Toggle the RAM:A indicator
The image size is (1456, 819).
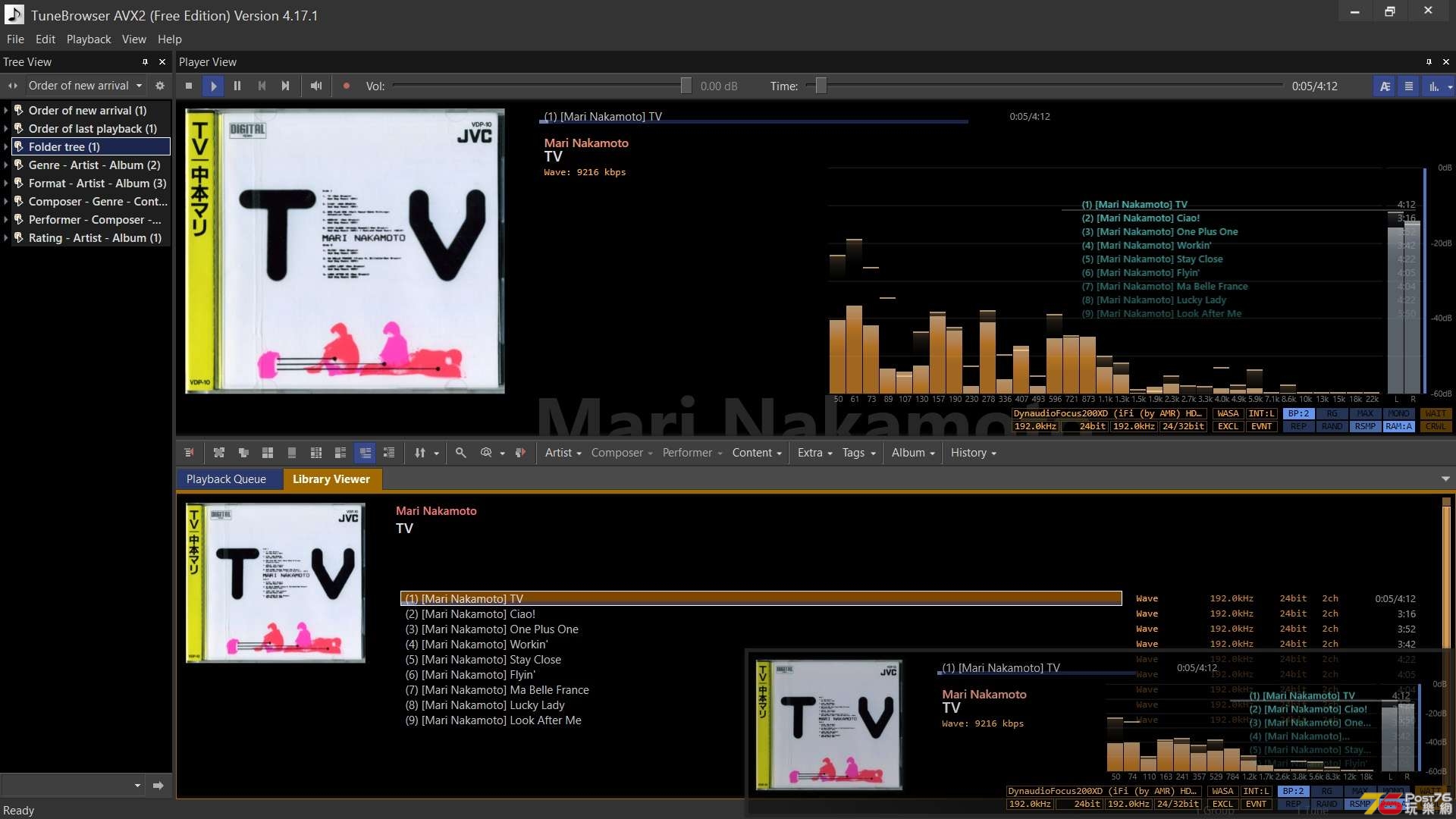click(x=1398, y=427)
